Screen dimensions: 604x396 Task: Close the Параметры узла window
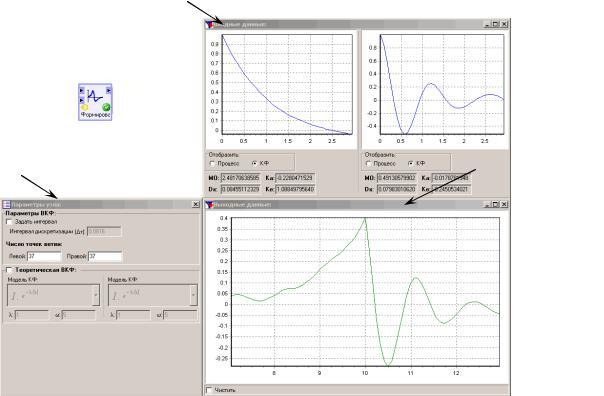(195, 205)
